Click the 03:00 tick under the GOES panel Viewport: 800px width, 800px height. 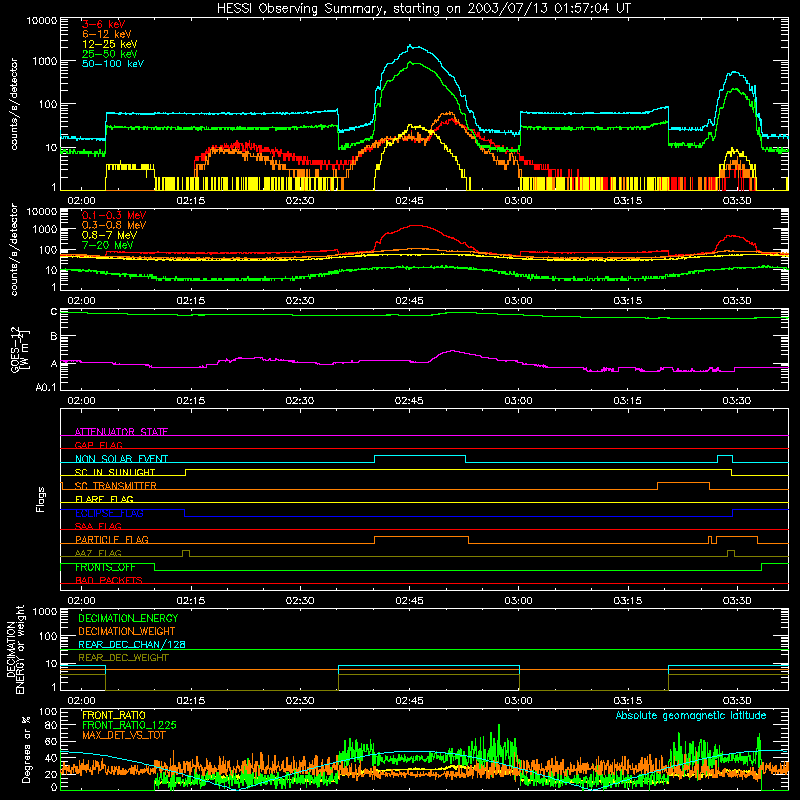coord(518,401)
